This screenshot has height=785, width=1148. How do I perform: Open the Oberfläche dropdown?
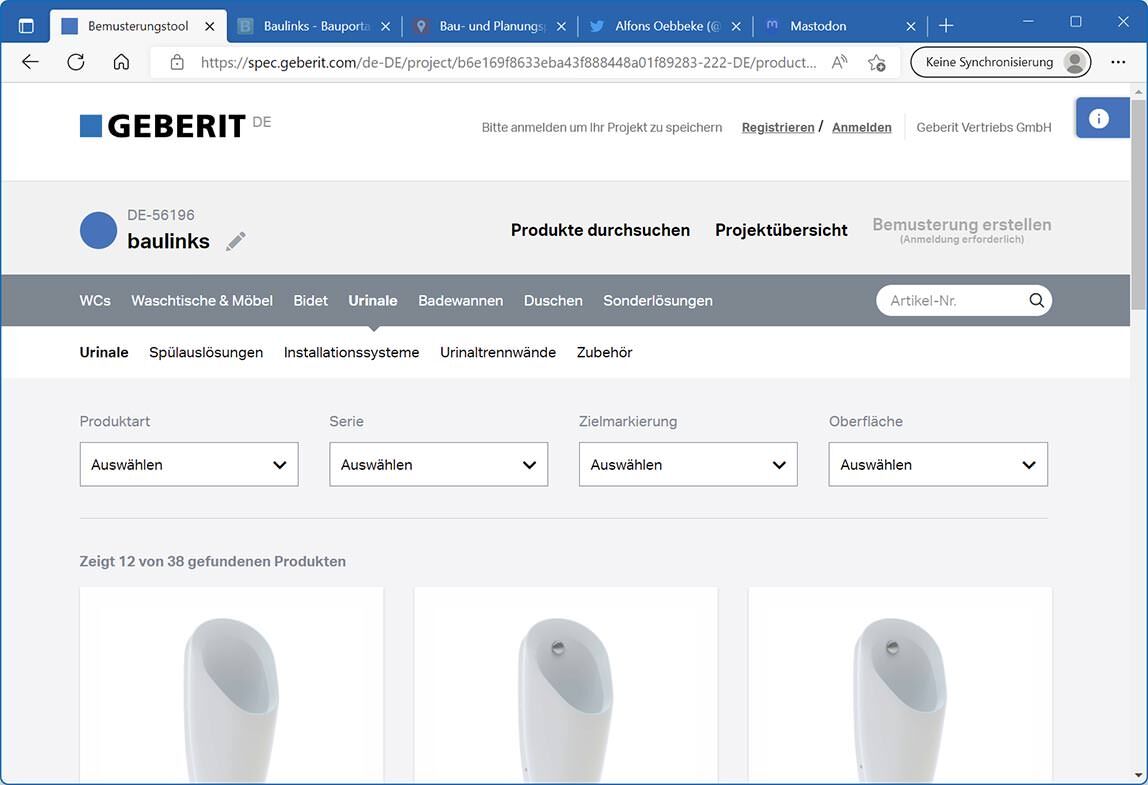[x=938, y=464]
